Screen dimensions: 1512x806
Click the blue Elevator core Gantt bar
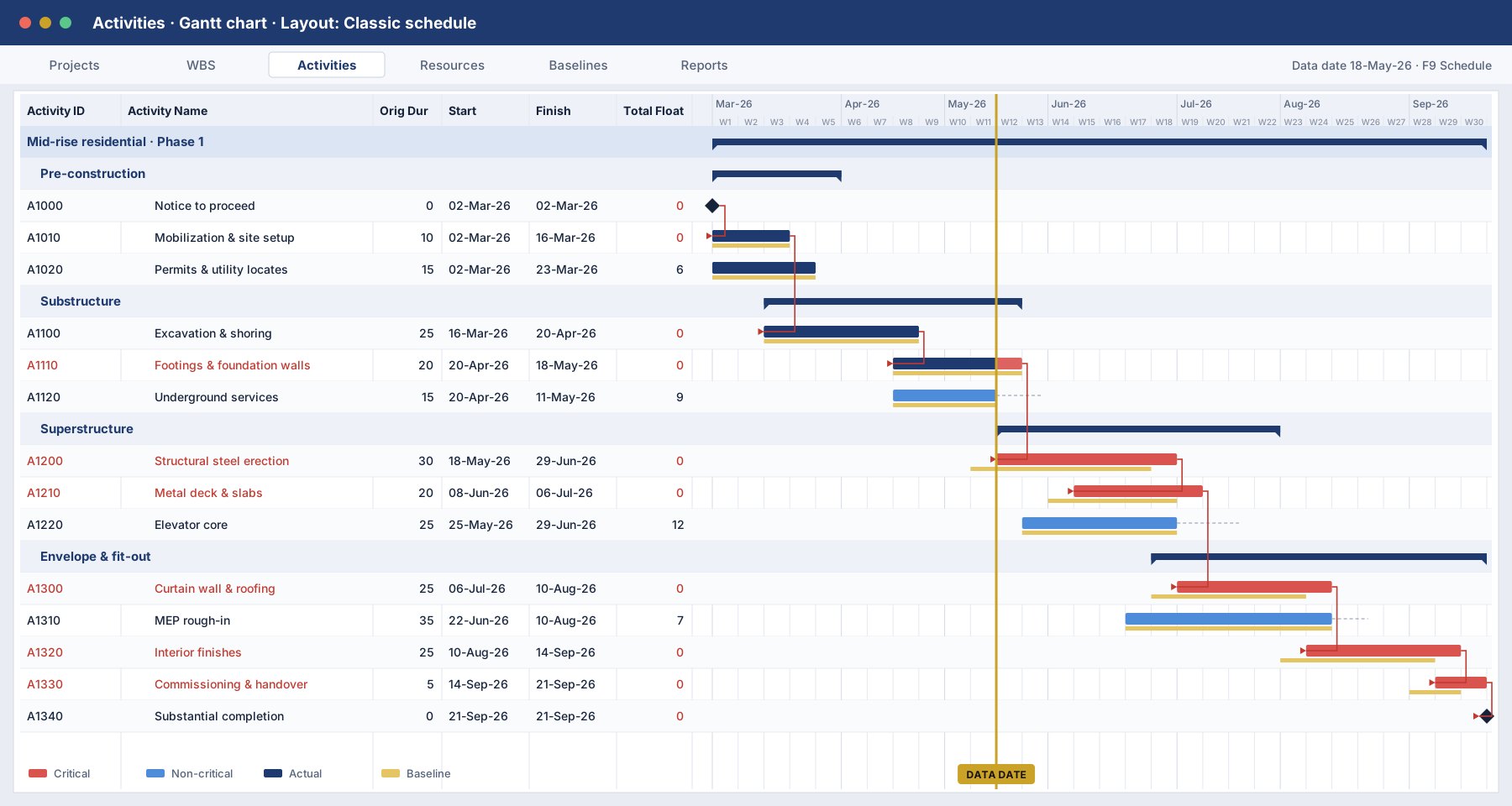[x=1100, y=523]
